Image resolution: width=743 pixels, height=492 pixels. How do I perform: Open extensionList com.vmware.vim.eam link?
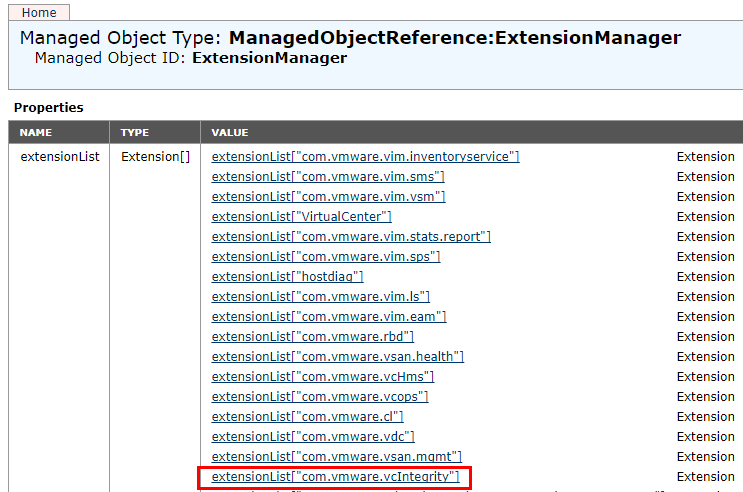coord(329,316)
